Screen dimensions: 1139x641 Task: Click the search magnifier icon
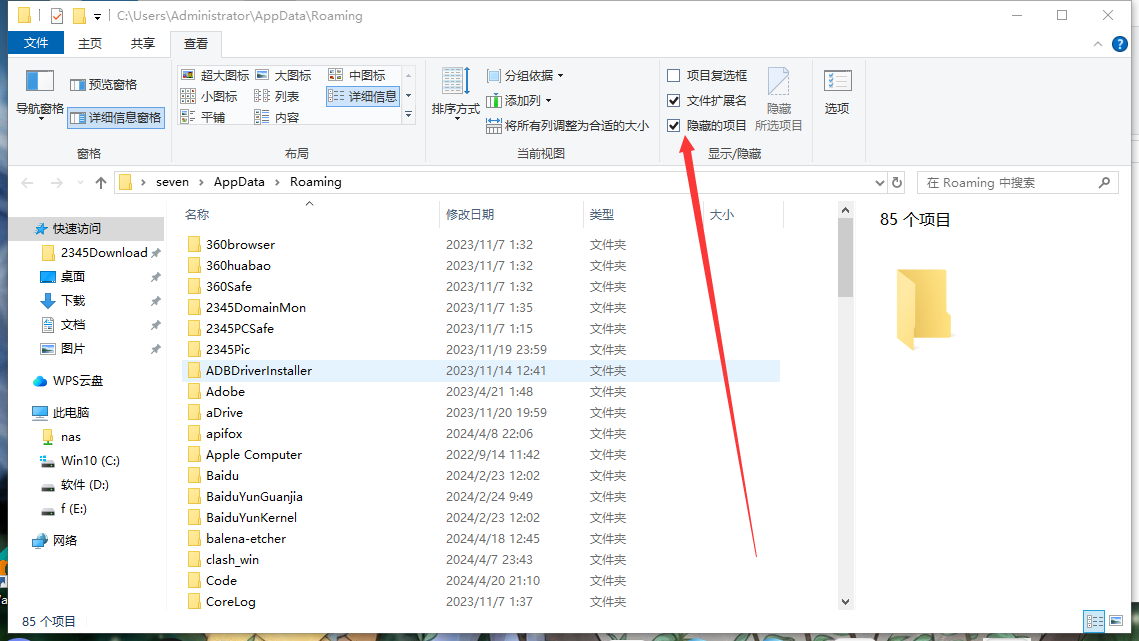point(1104,182)
